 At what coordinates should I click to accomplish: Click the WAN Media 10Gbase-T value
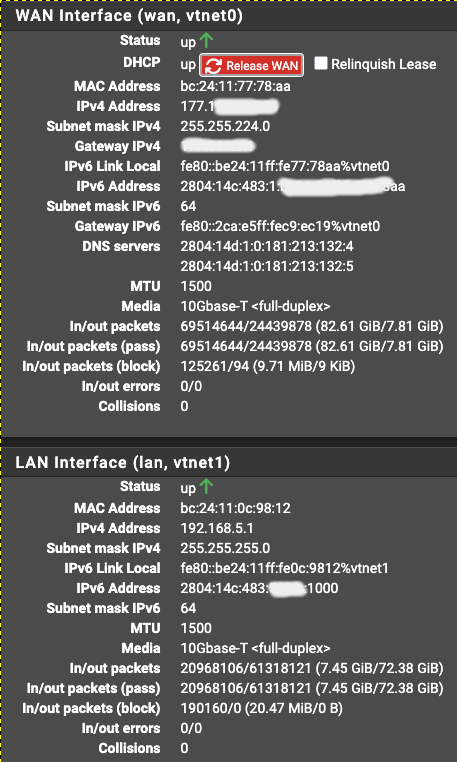255,307
